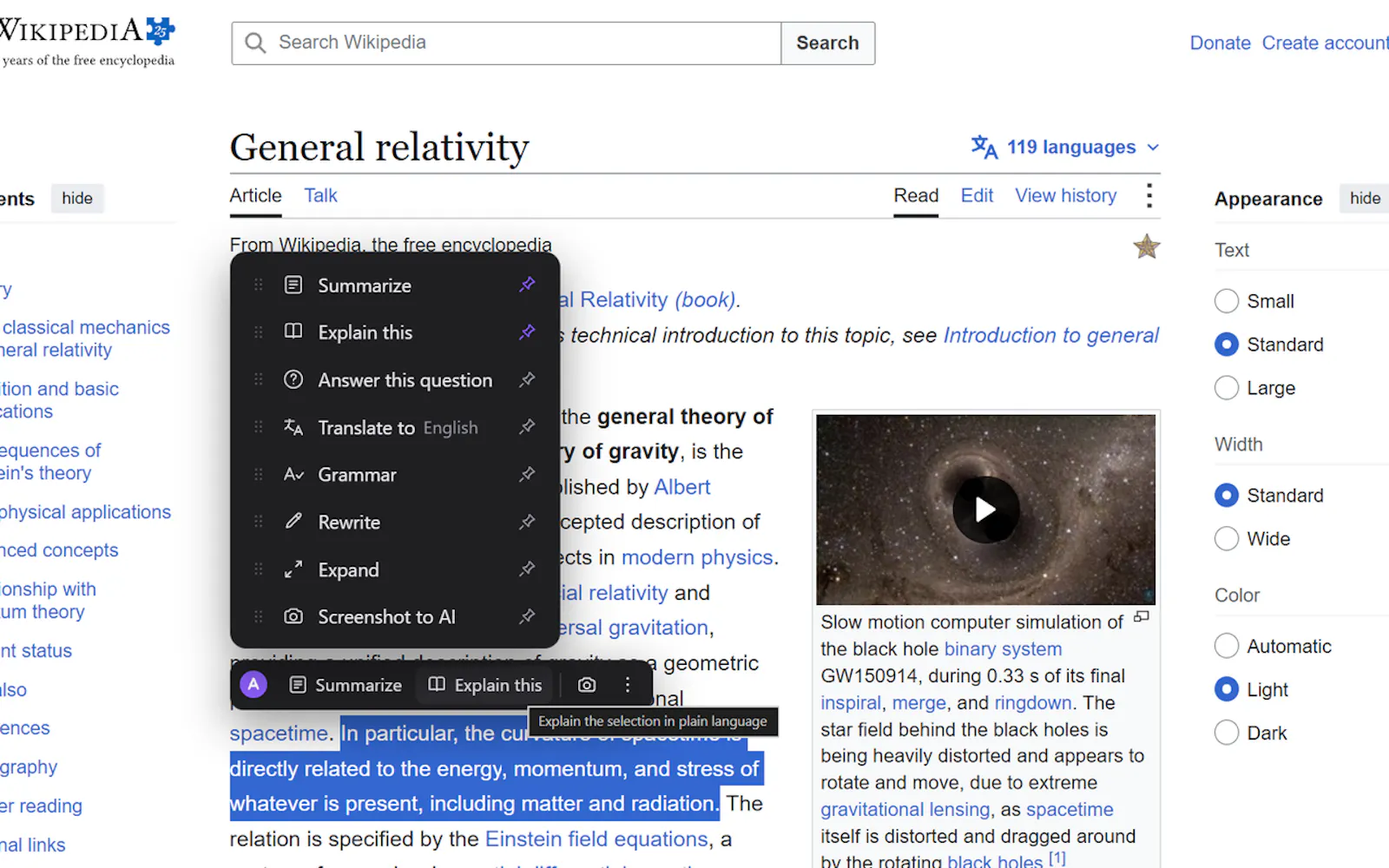Hide the Appearance panel

1364,199
